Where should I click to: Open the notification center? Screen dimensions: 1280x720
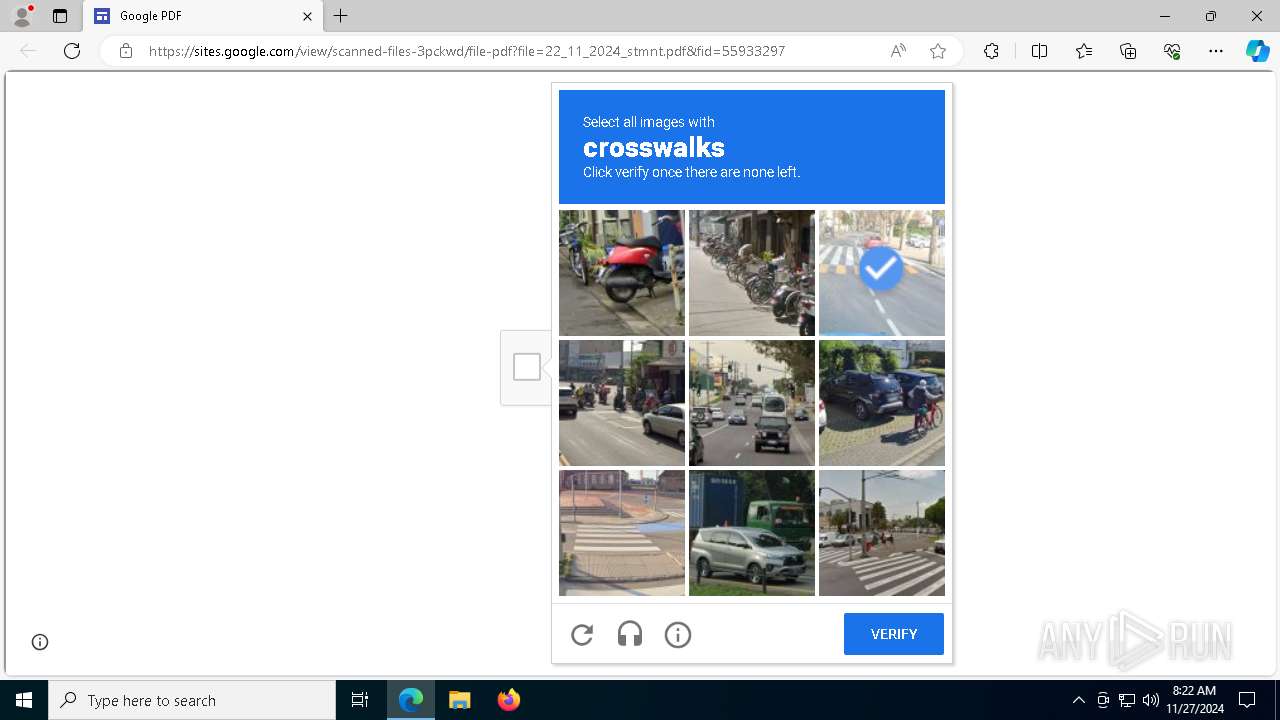[x=1247, y=700]
